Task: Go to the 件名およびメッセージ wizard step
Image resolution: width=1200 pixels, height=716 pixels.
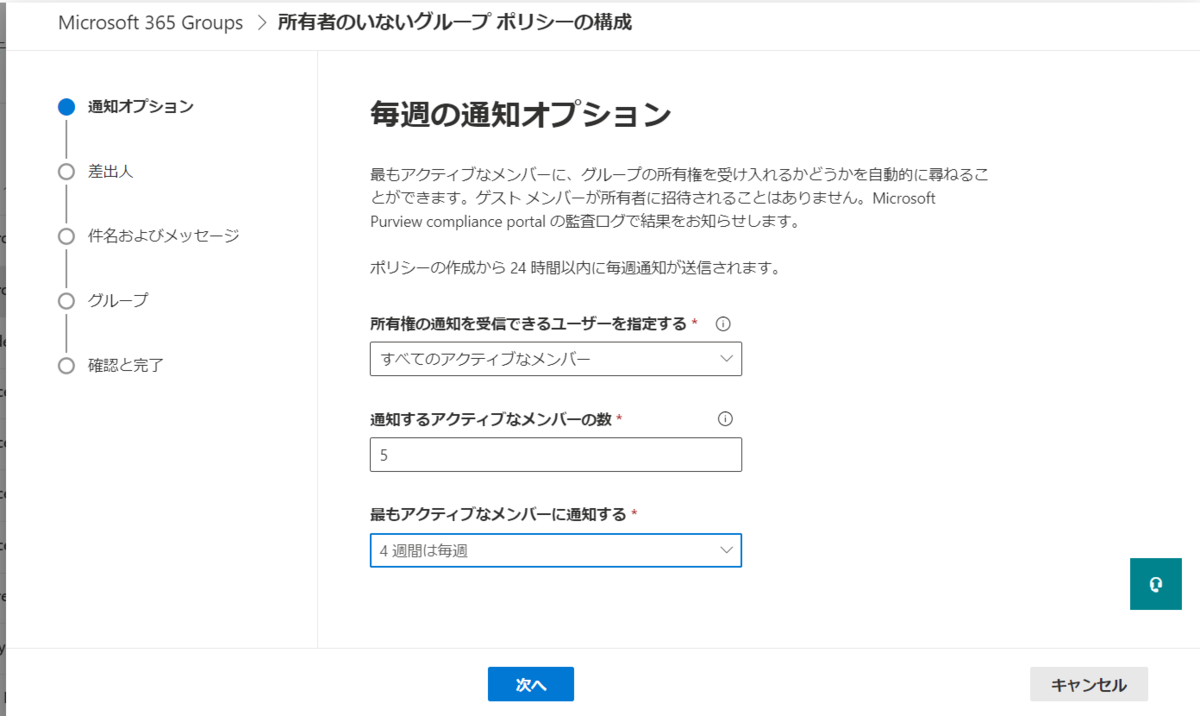Action: click(164, 236)
